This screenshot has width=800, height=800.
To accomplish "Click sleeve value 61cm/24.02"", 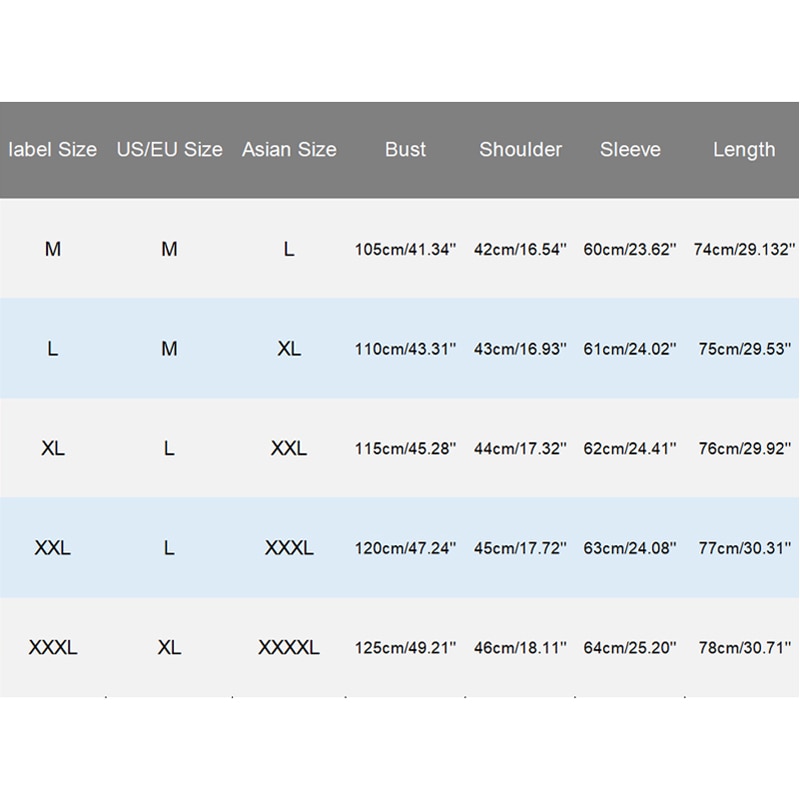I will [x=630, y=349].
